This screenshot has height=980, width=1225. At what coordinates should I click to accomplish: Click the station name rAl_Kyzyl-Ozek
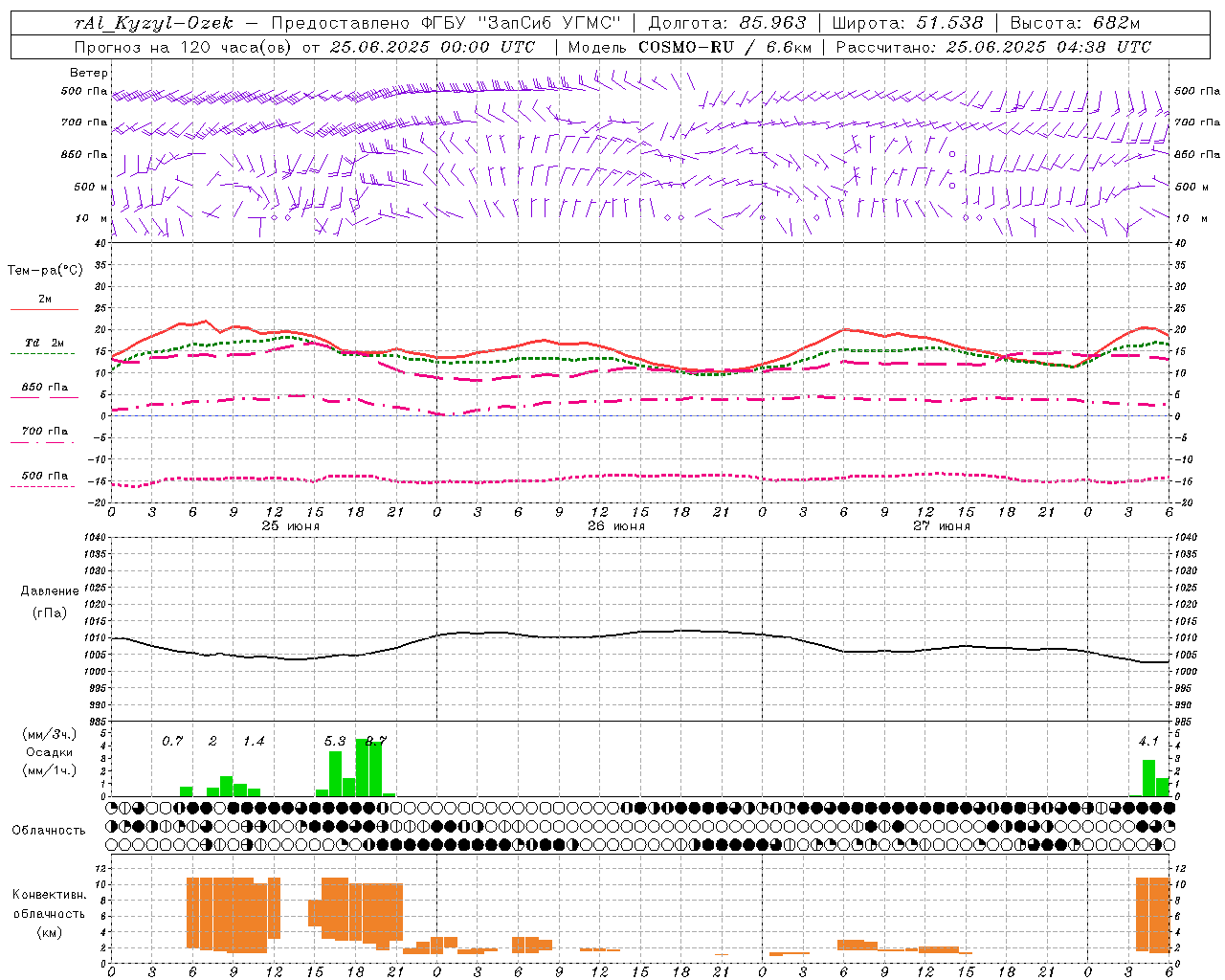point(154,23)
